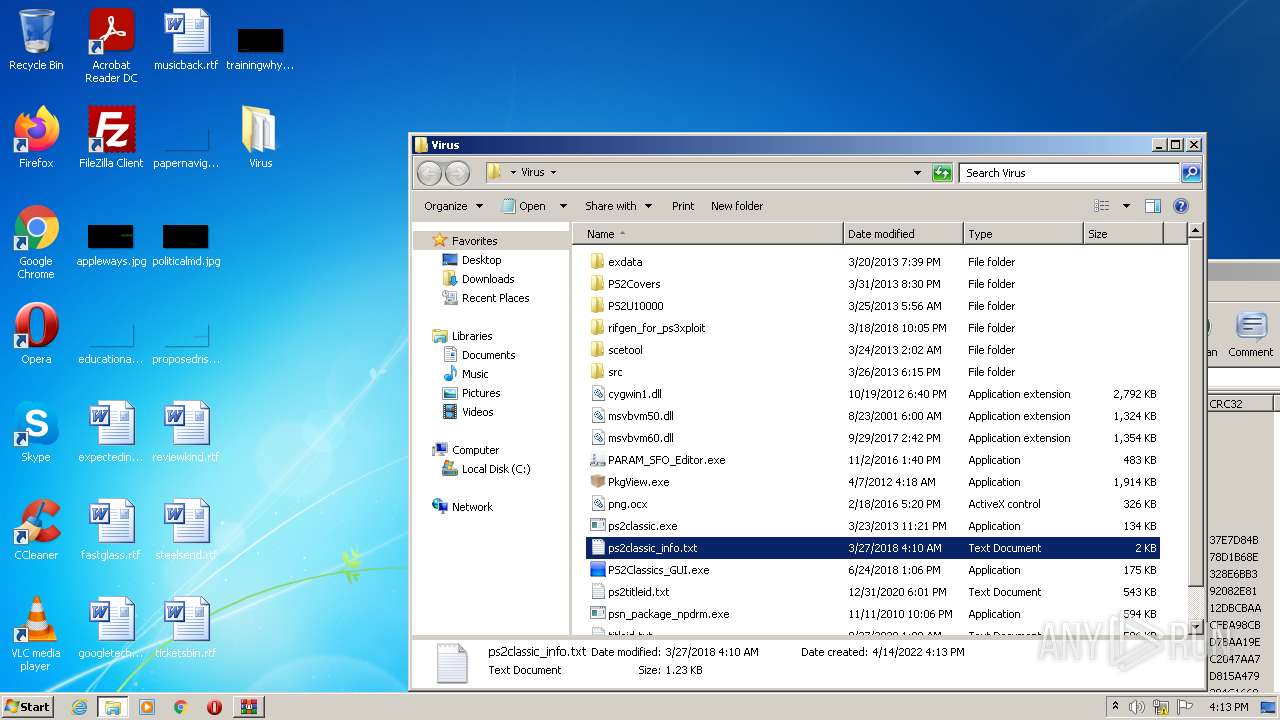Open the musicback.rtf desktop file
This screenshot has width=1280, height=720.
186,40
